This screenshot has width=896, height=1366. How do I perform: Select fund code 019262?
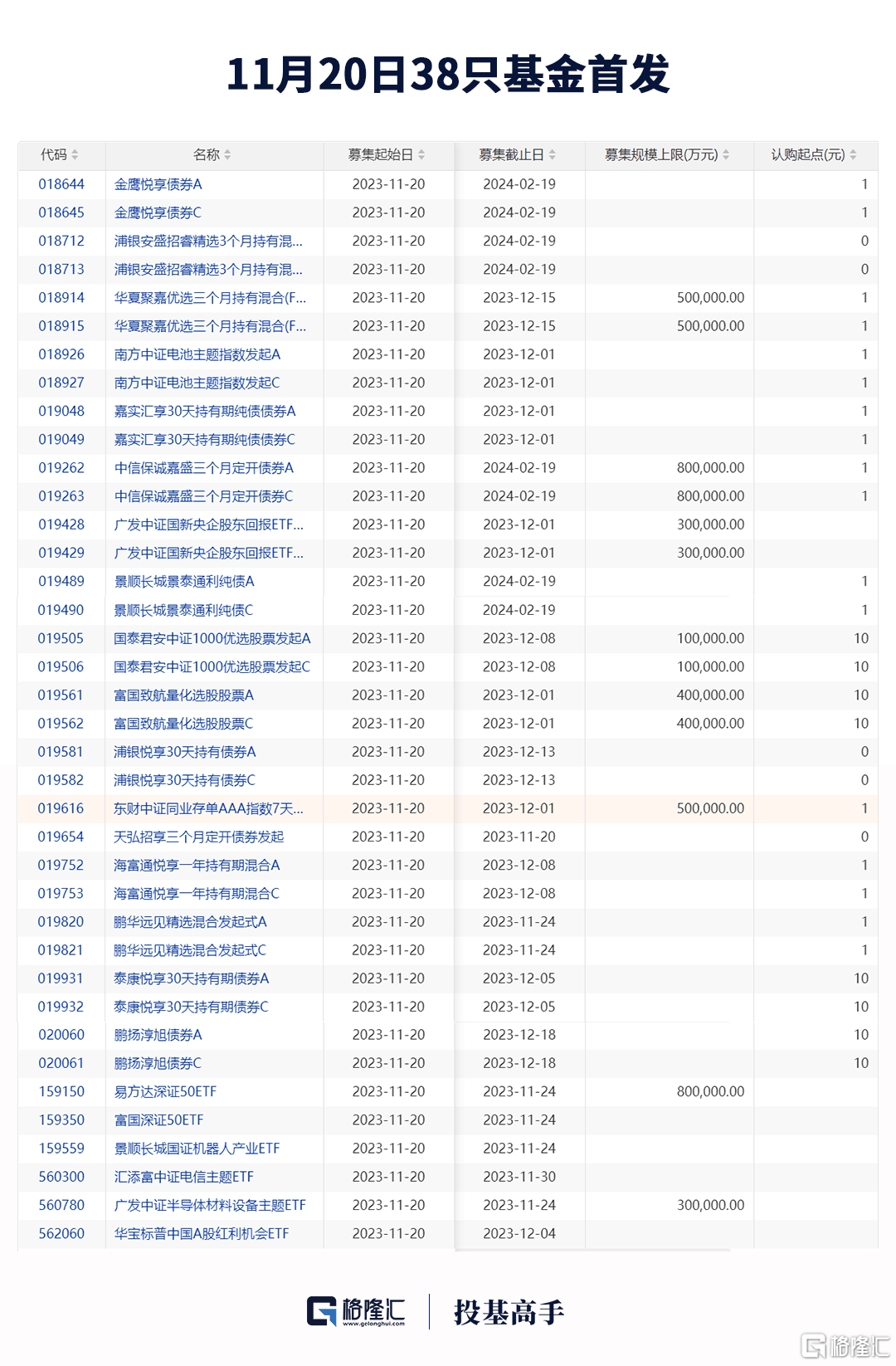click(x=61, y=467)
